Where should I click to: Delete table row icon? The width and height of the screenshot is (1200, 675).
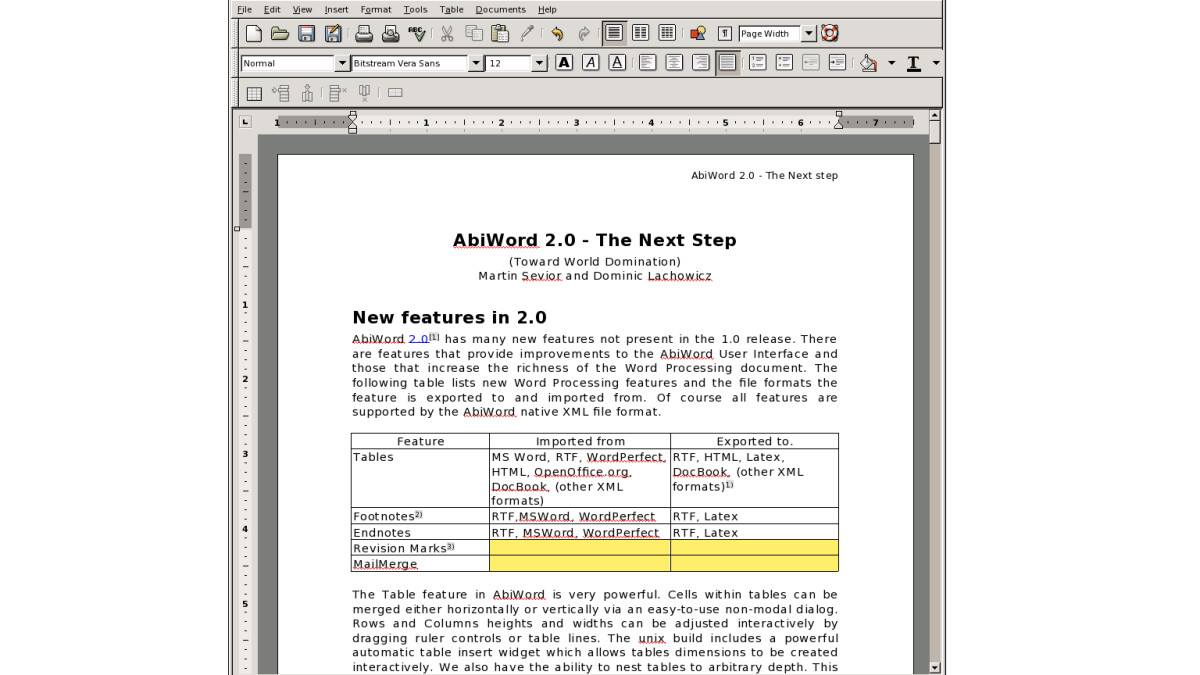337,93
